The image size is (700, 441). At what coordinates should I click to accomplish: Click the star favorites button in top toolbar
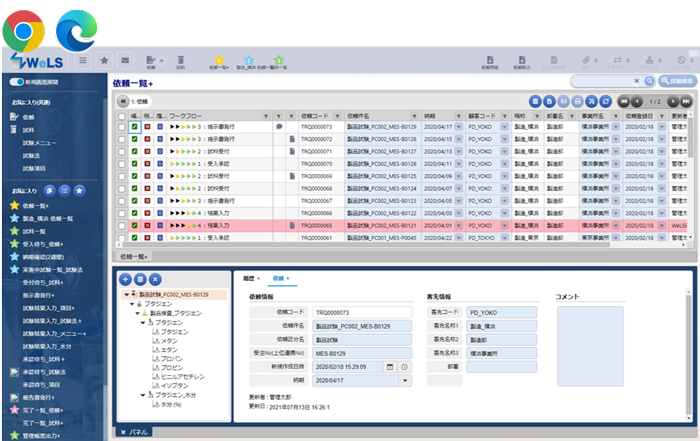[x=104, y=60]
